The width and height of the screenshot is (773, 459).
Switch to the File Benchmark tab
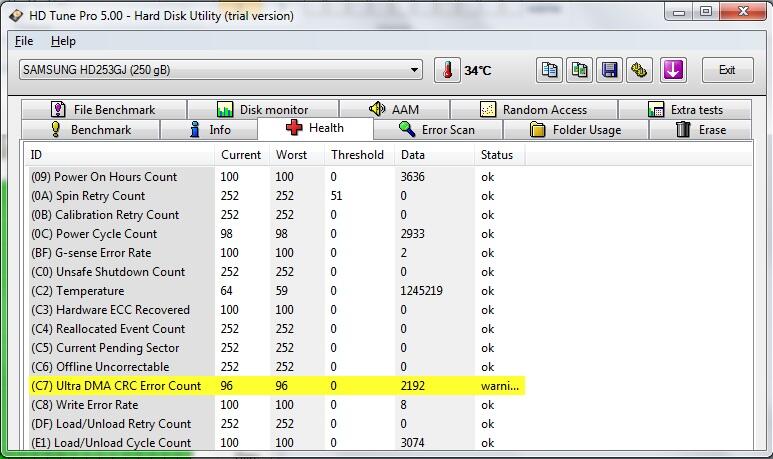click(104, 109)
